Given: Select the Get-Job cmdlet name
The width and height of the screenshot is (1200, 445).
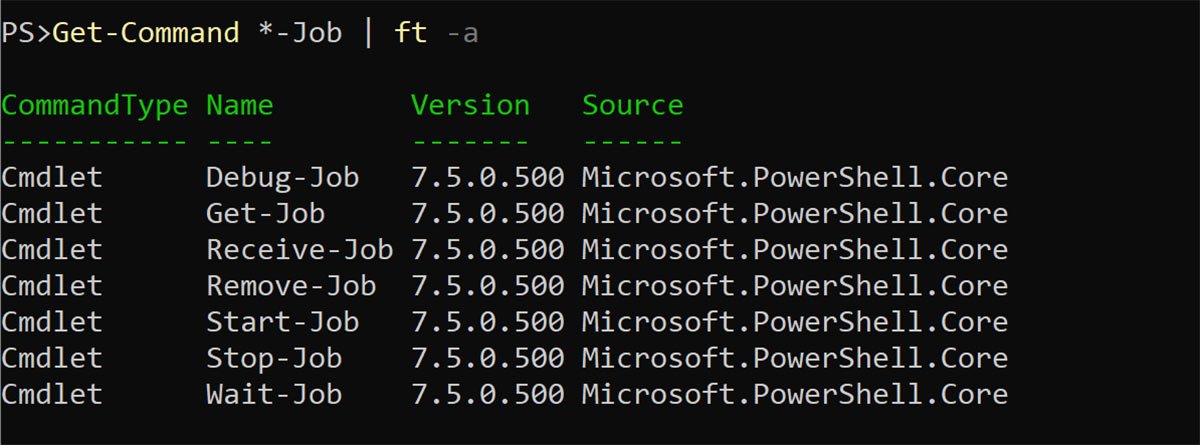Looking at the screenshot, I should point(265,214).
